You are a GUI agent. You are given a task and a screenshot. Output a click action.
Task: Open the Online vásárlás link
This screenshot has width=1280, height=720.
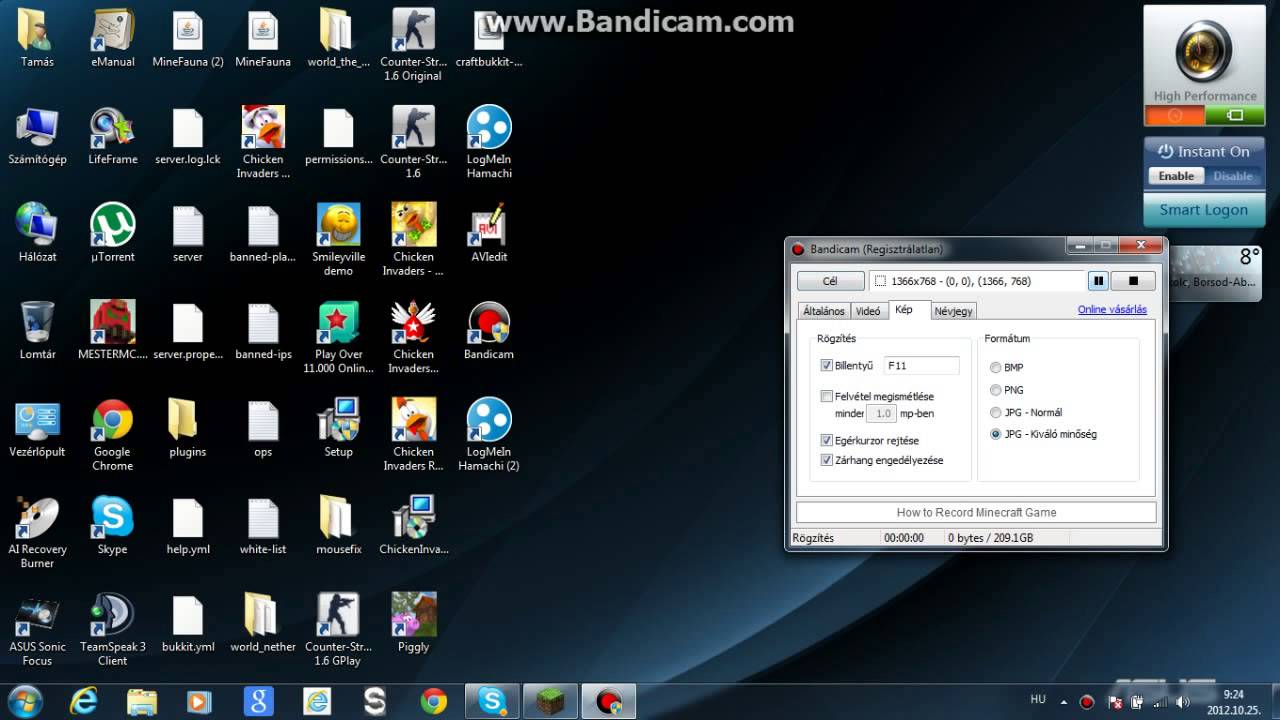coord(1112,310)
